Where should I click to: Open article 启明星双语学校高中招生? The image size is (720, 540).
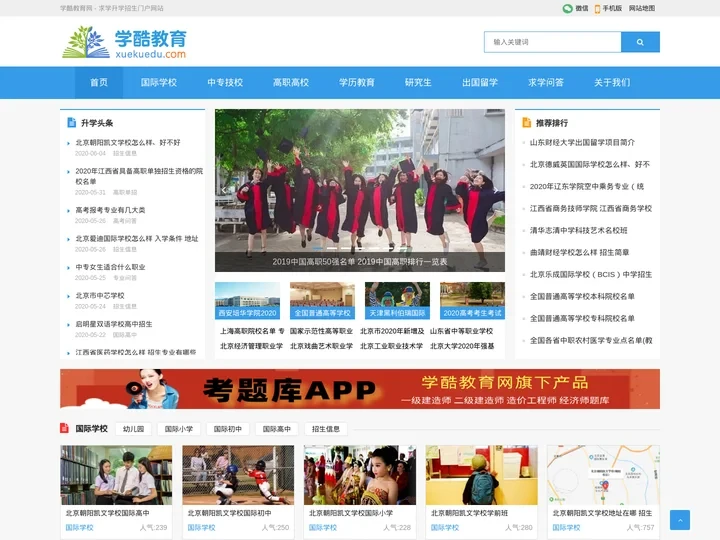113,324
